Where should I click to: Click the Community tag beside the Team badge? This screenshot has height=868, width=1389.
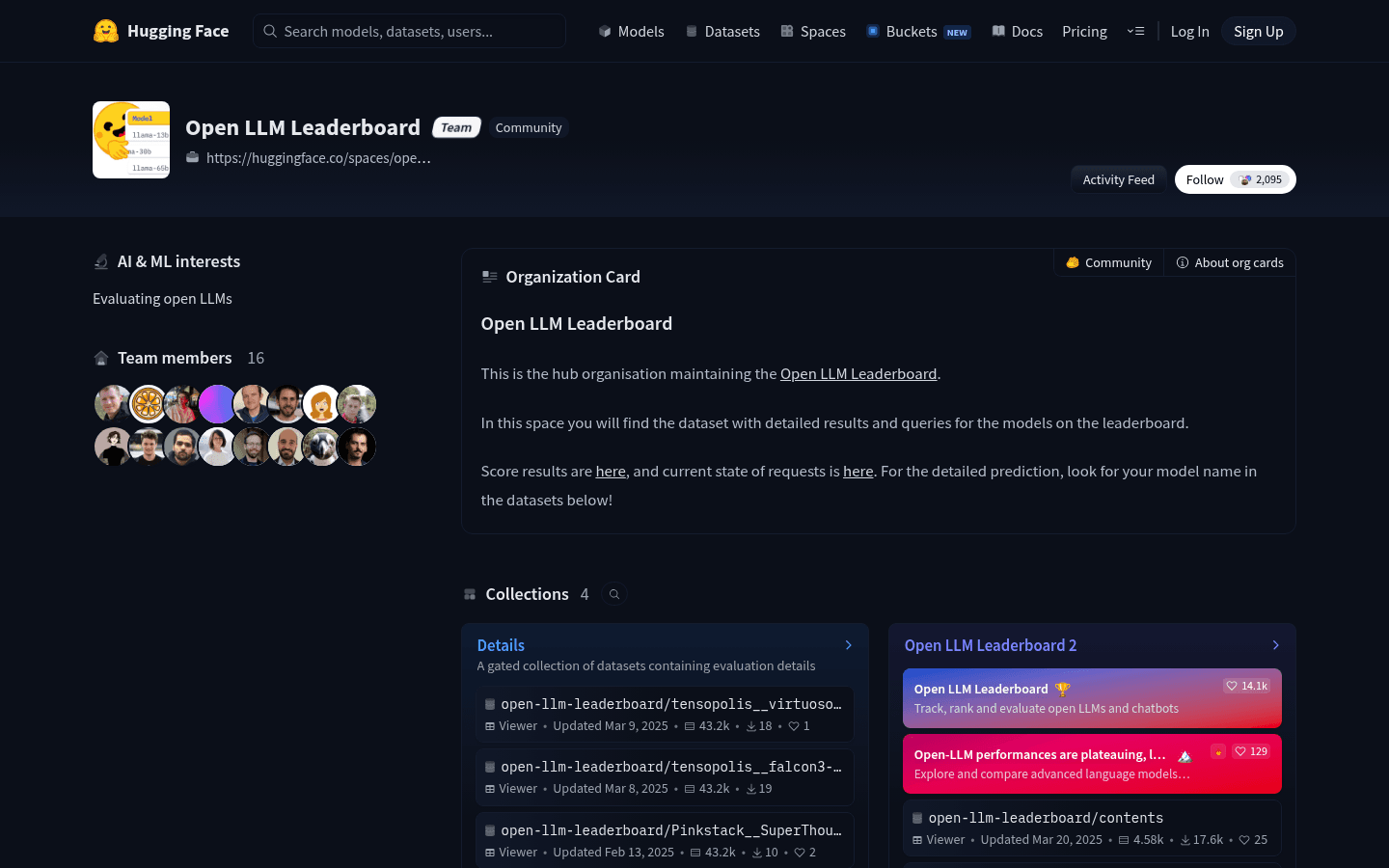point(529,127)
